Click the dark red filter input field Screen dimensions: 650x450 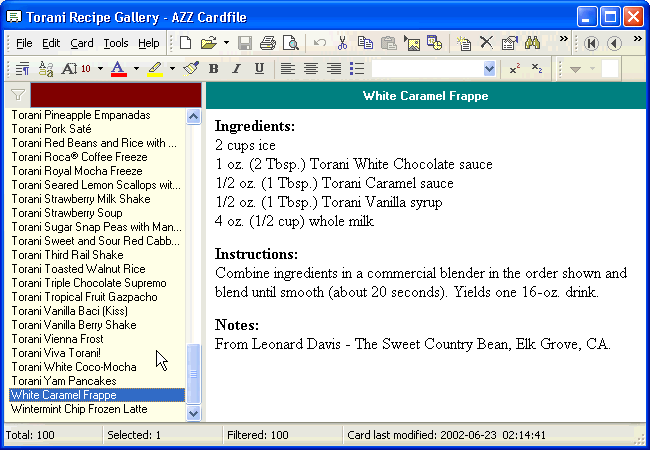tap(116, 95)
